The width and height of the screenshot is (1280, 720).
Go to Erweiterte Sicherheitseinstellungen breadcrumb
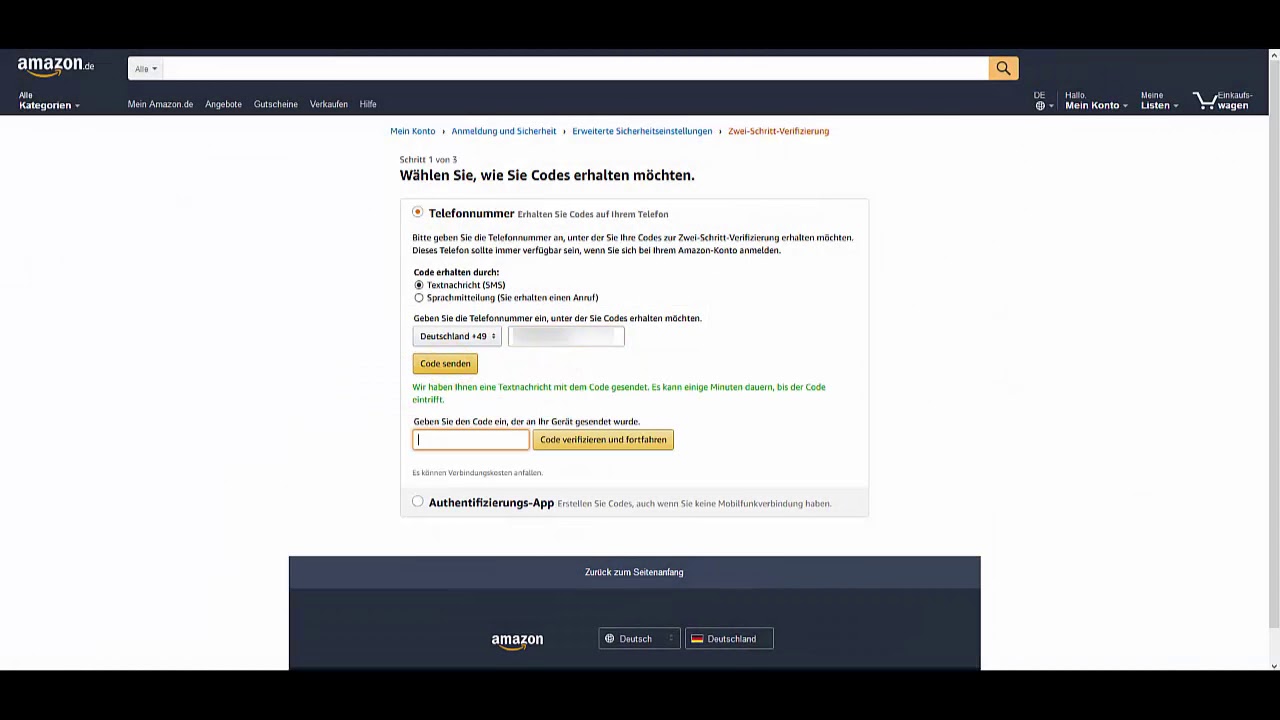[x=642, y=131]
